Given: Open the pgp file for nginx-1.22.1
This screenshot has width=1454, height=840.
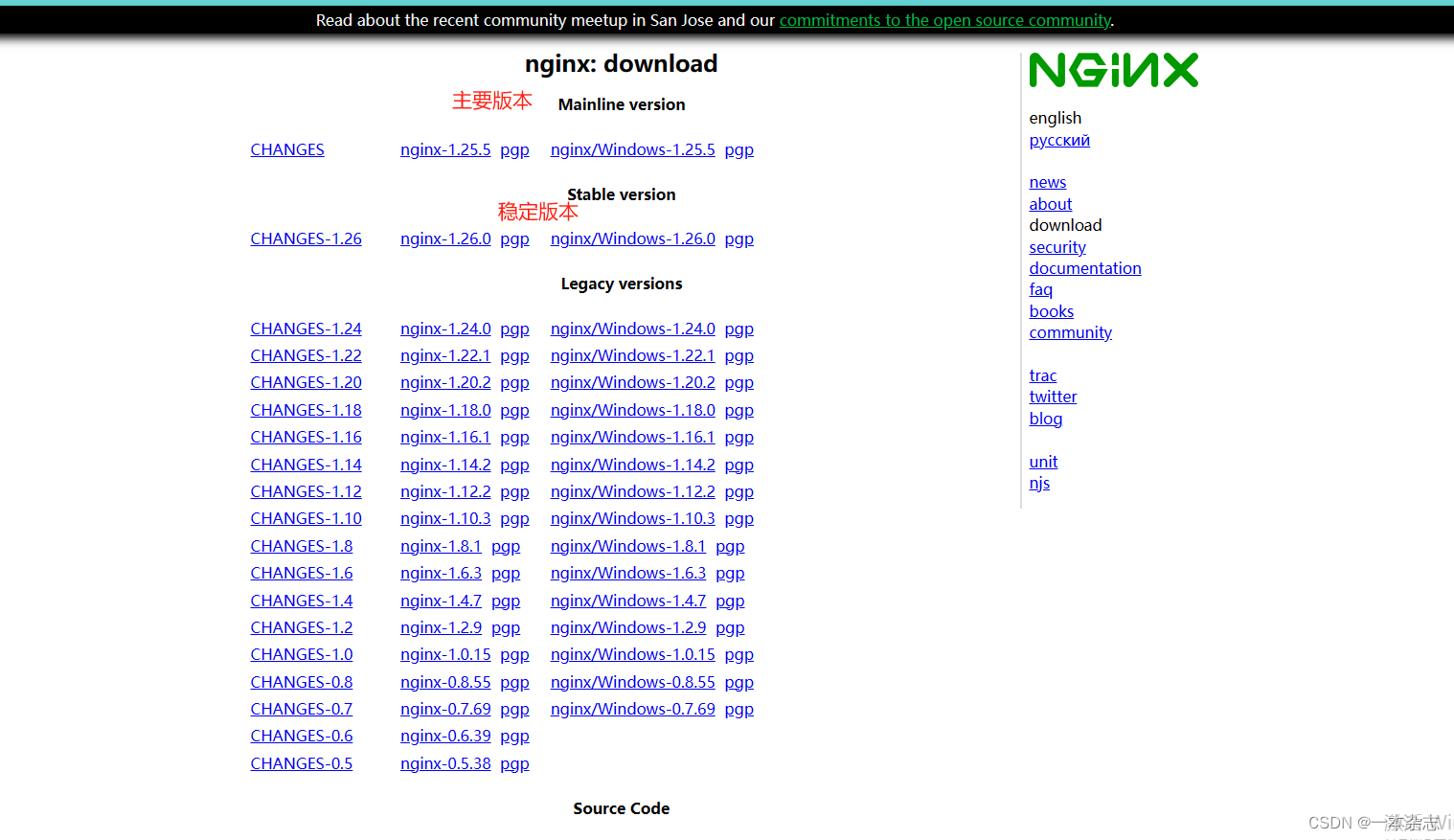Looking at the screenshot, I should tap(514, 355).
